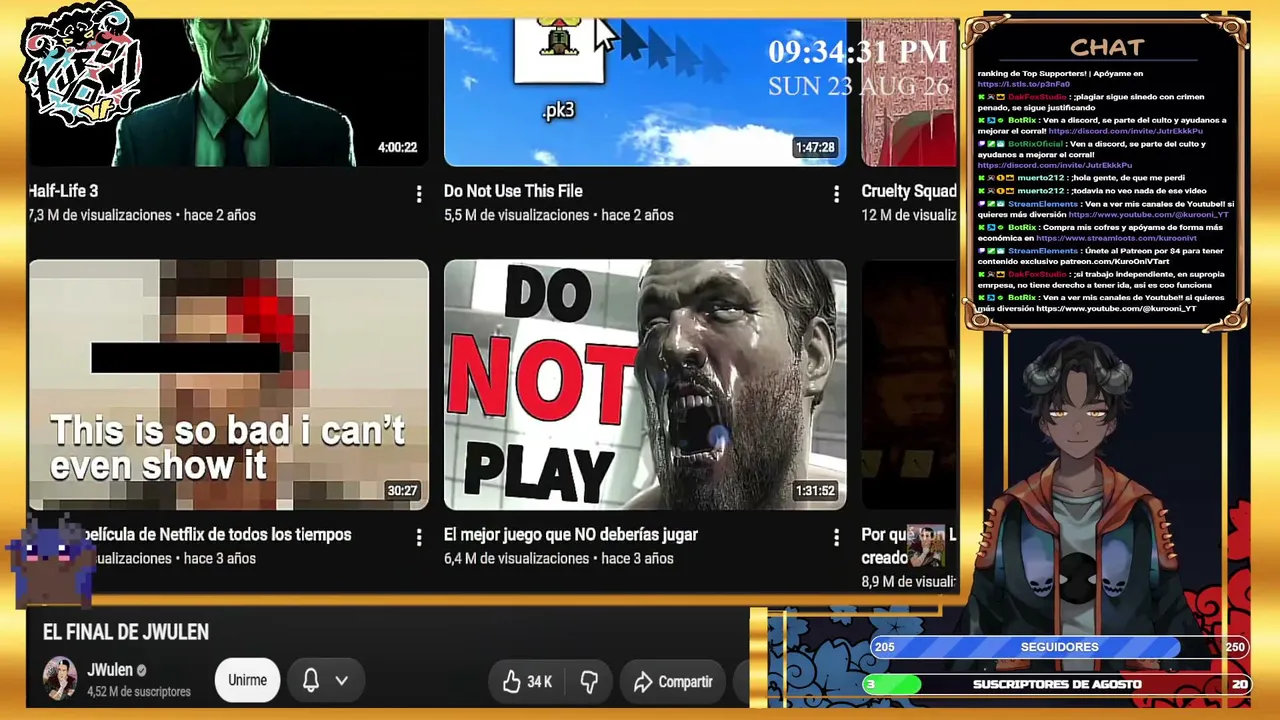
Task: Play the .pk3 file thumbnail
Action: pos(645,92)
